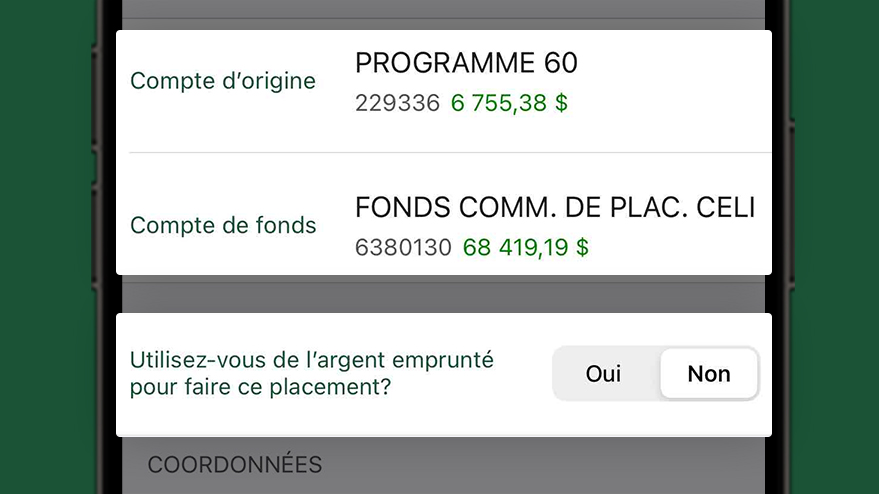Click the Compte d'origine label
Image resolution: width=879 pixels, height=494 pixels.
point(223,81)
